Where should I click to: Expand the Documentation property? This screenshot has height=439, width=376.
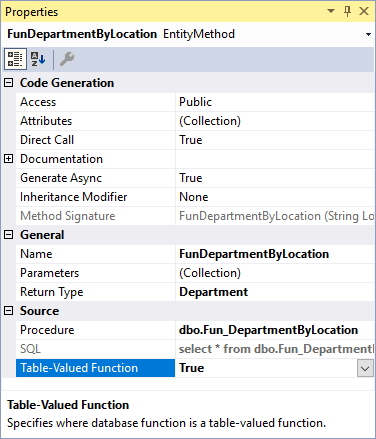(9, 159)
